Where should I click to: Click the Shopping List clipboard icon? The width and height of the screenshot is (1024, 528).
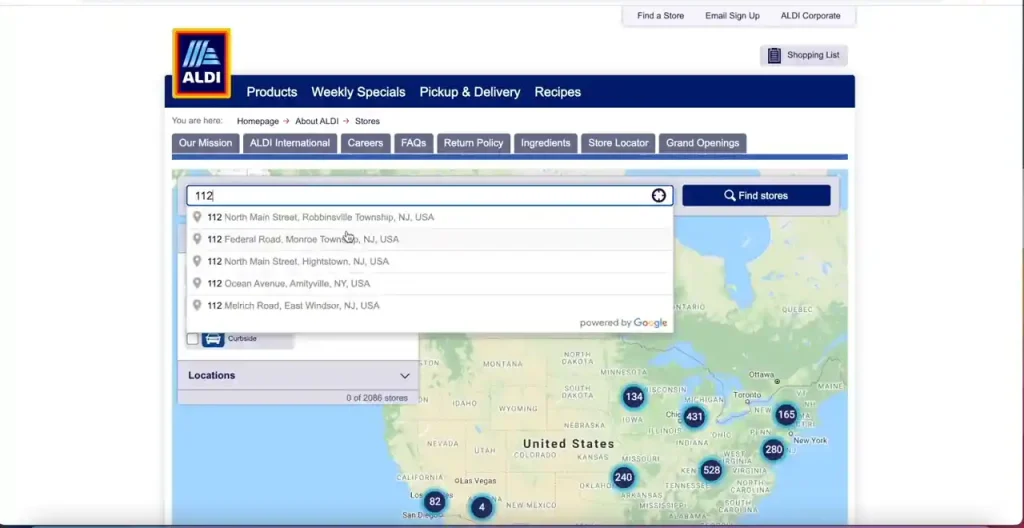tap(774, 56)
